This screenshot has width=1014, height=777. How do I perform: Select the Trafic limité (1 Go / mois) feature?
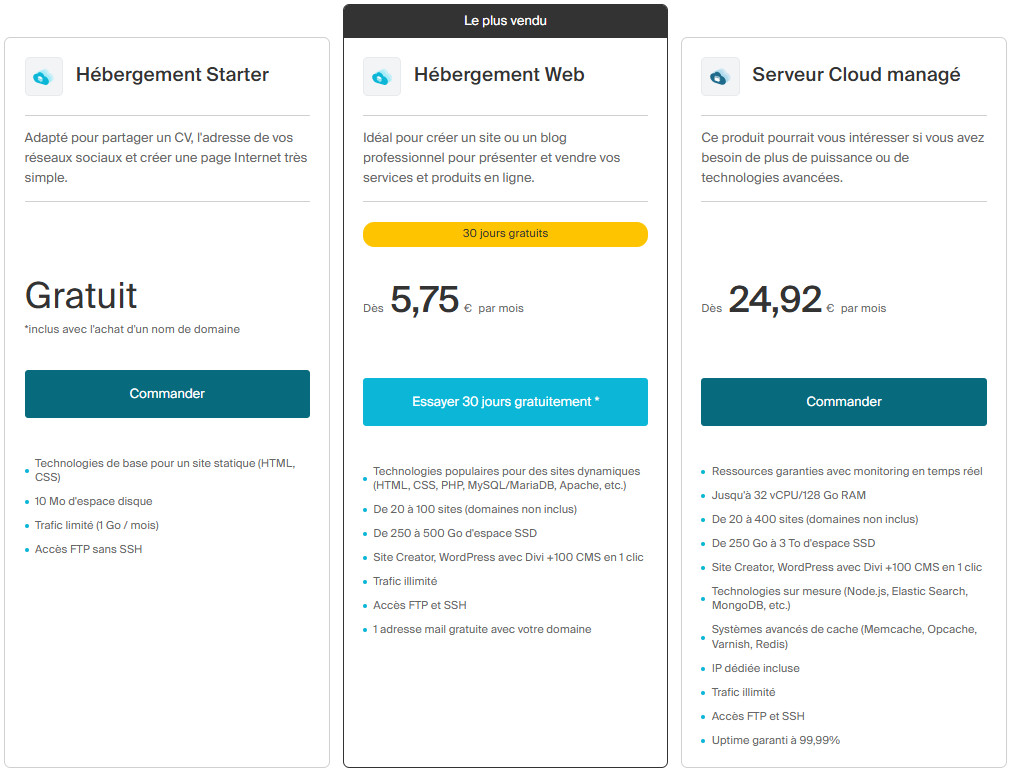(97, 525)
